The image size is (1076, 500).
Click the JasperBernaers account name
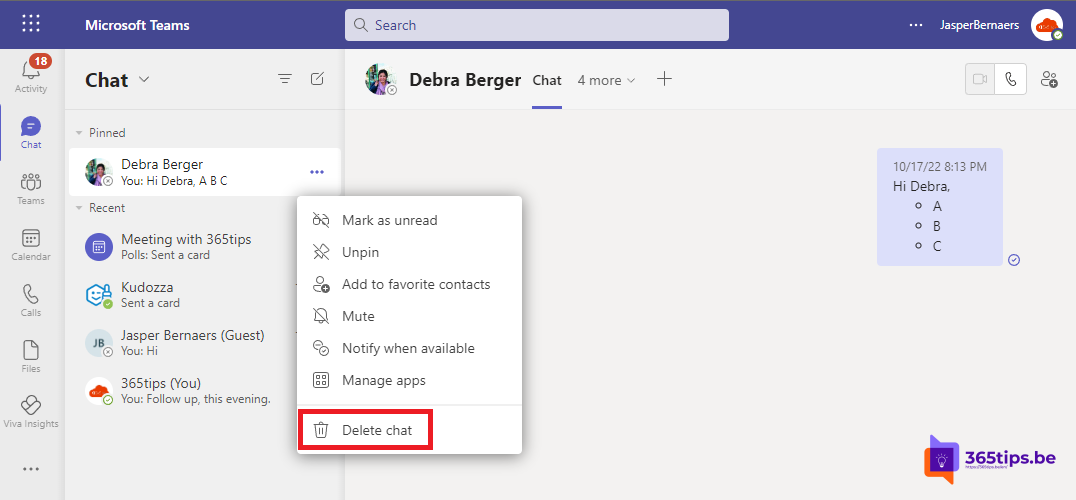pyautogui.click(x=979, y=25)
